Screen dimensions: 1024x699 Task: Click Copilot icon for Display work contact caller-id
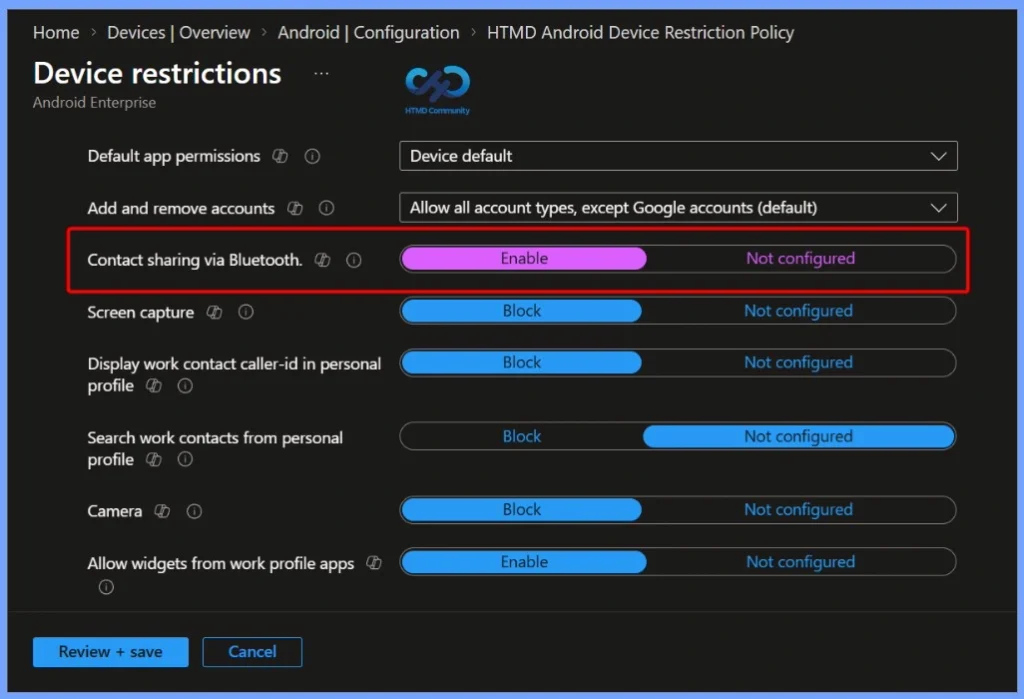pos(153,385)
